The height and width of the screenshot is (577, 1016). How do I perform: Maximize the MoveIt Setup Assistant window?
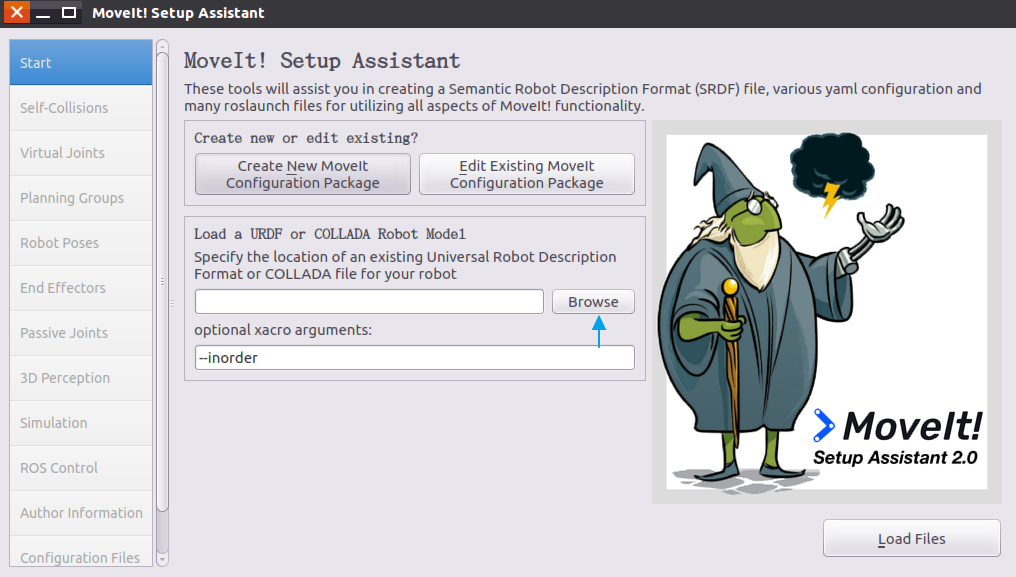tap(69, 12)
